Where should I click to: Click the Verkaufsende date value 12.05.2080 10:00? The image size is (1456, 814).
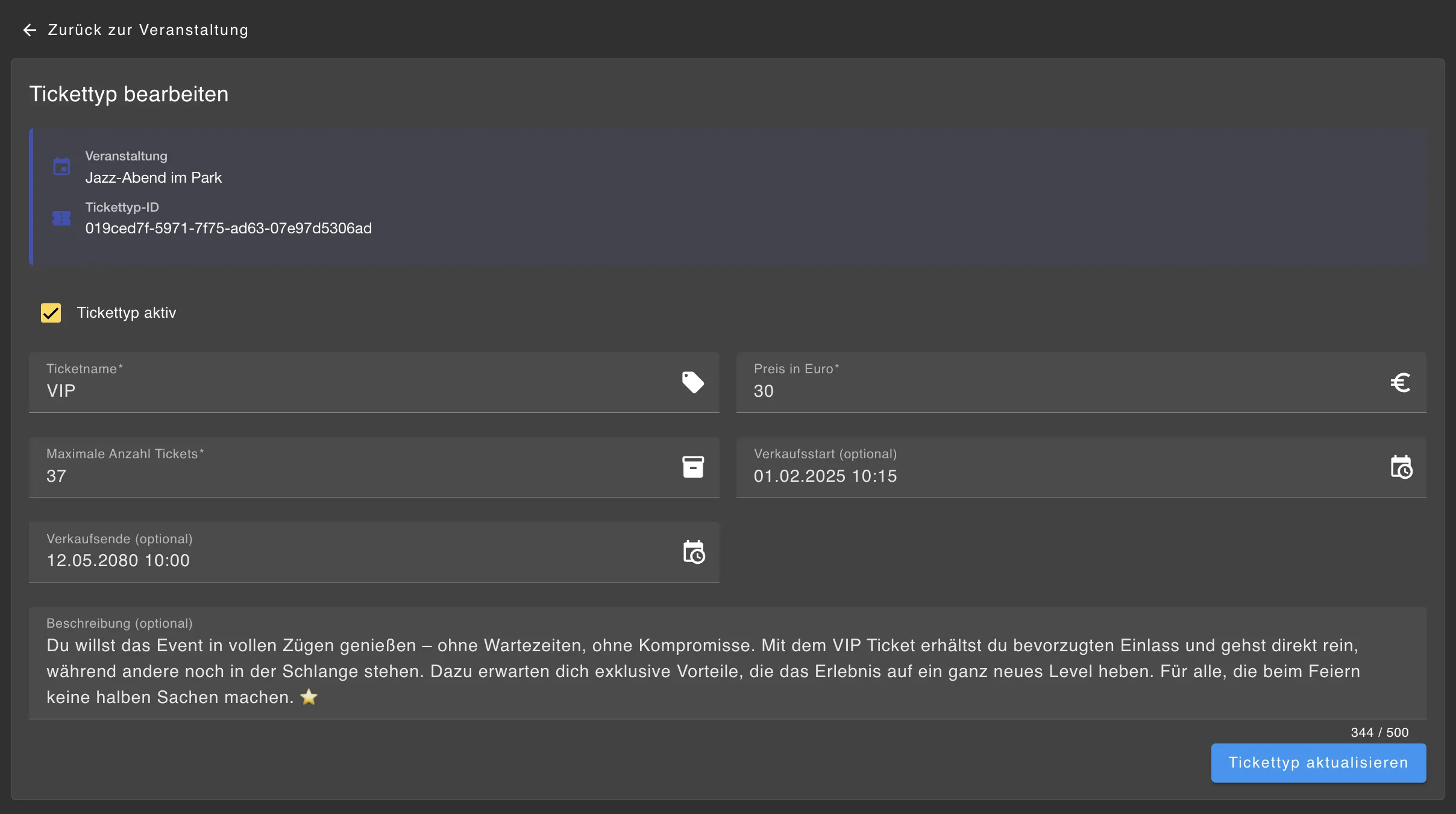pos(118,561)
